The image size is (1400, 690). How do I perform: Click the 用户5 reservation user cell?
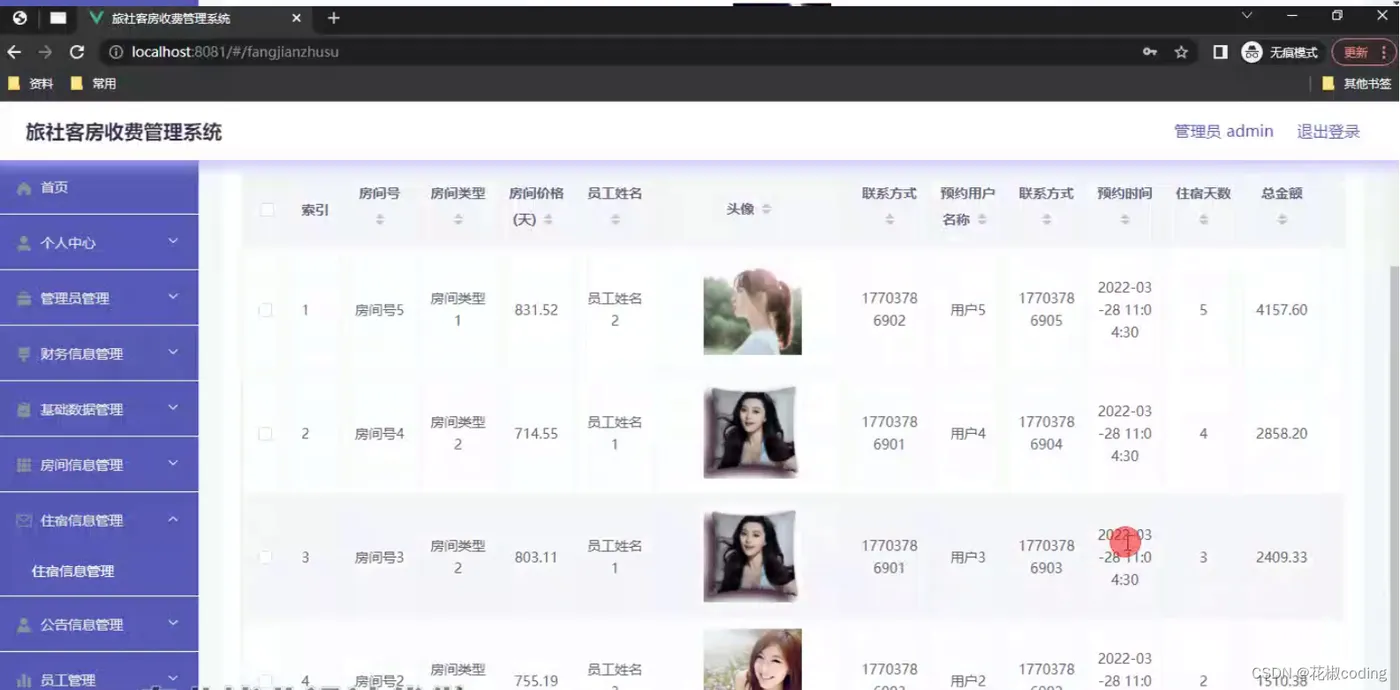point(967,310)
